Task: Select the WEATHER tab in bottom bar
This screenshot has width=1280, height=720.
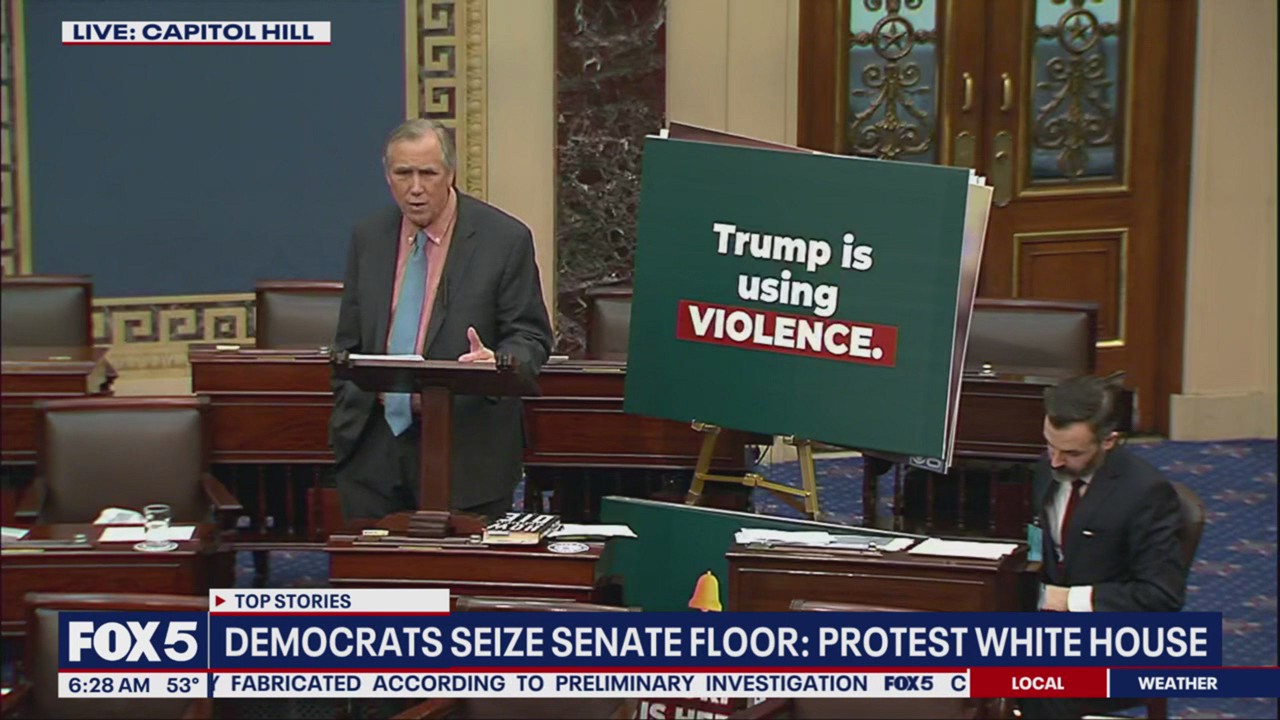Action: click(1177, 684)
